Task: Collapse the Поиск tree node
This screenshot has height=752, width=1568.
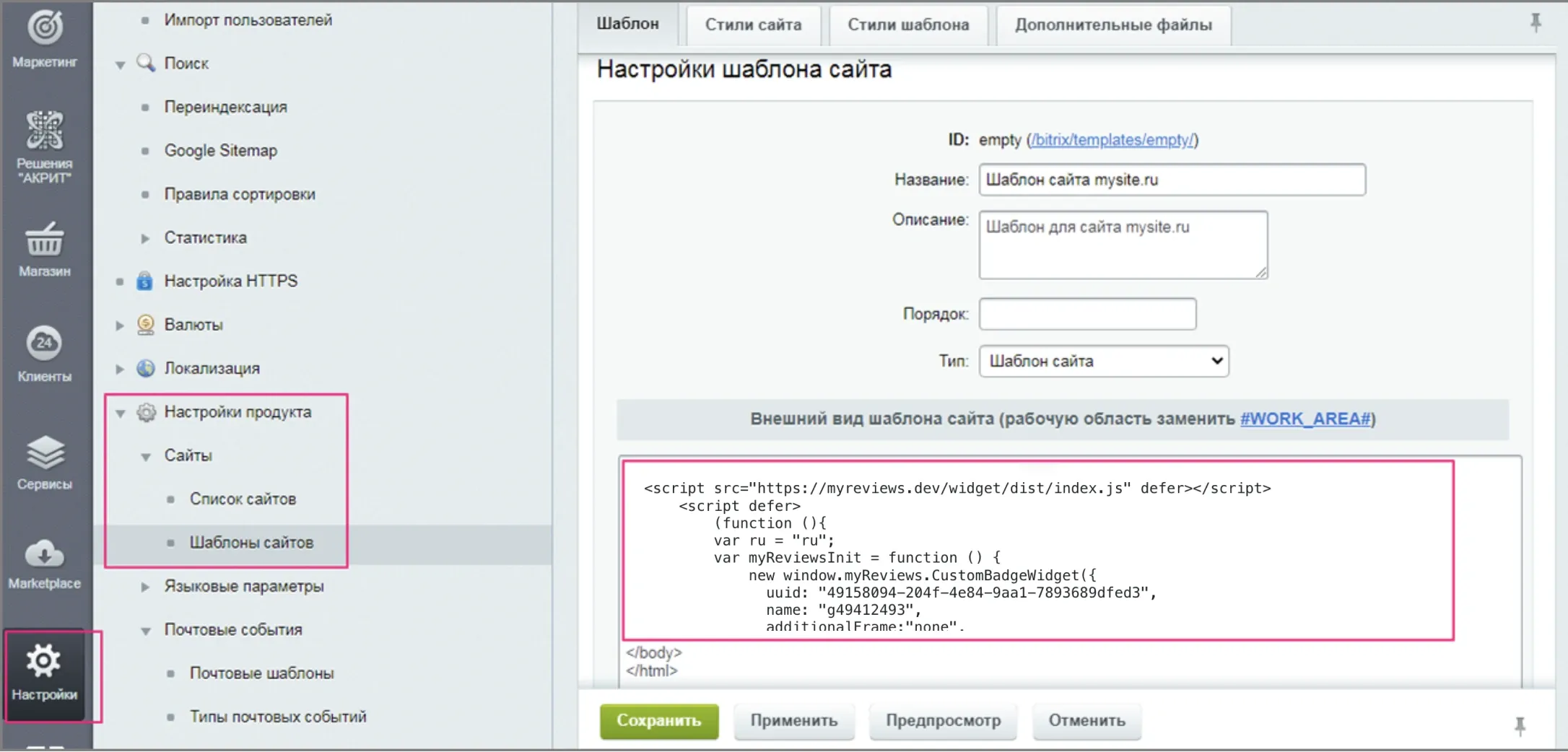Action: 121,65
